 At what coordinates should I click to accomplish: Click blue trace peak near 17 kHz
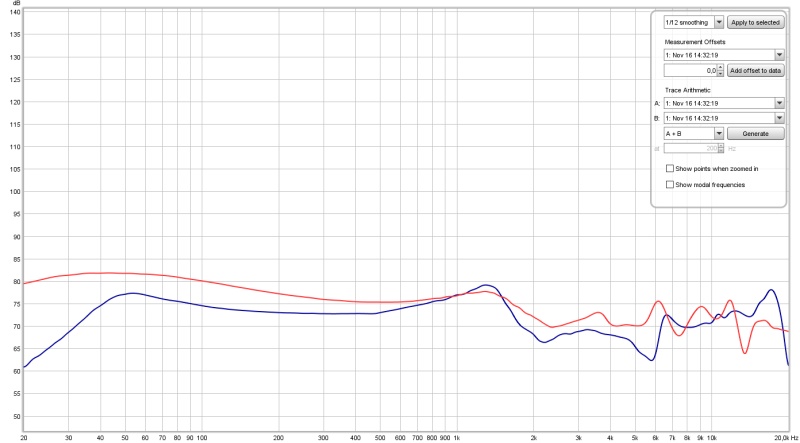pos(771,290)
